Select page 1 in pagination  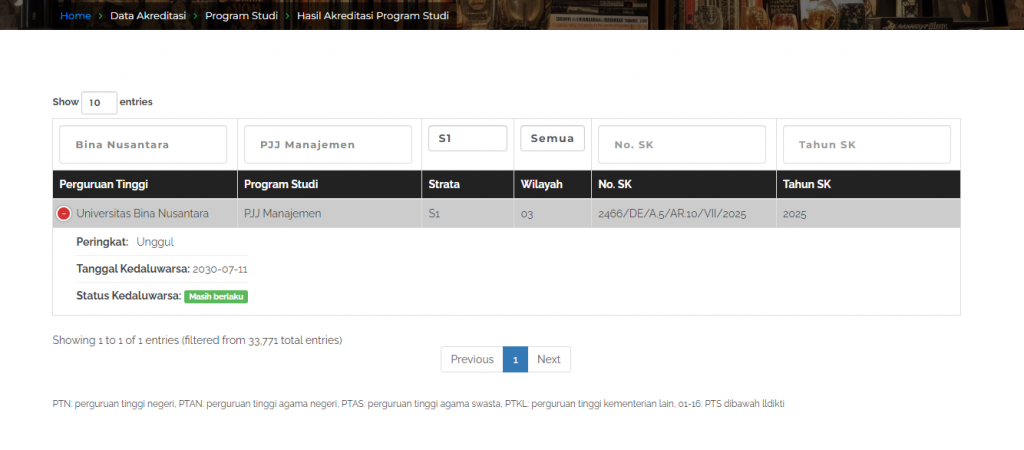pyautogui.click(x=515, y=359)
